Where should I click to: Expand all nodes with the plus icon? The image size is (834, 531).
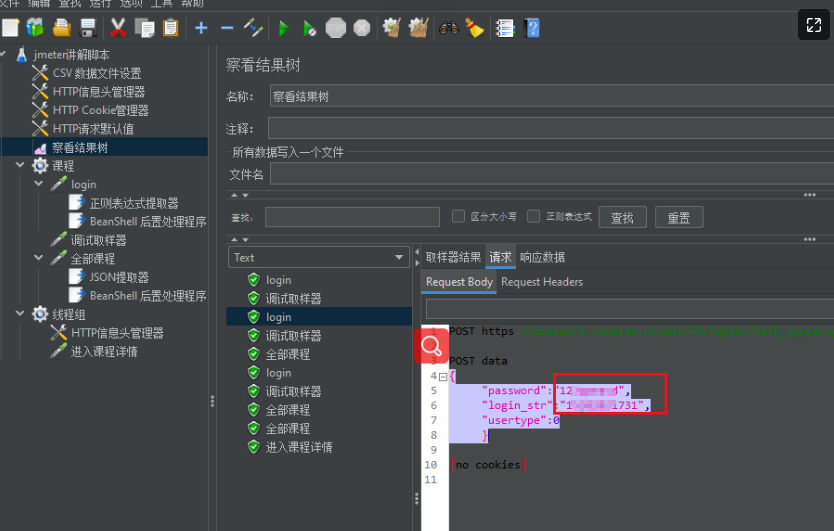[201, 28]
